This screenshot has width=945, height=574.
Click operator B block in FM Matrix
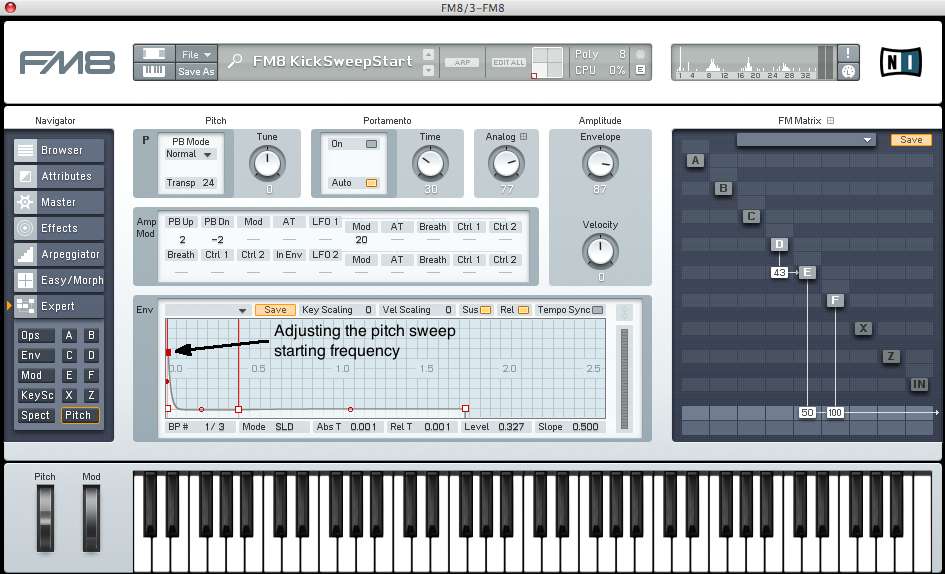tap(723, 188)
